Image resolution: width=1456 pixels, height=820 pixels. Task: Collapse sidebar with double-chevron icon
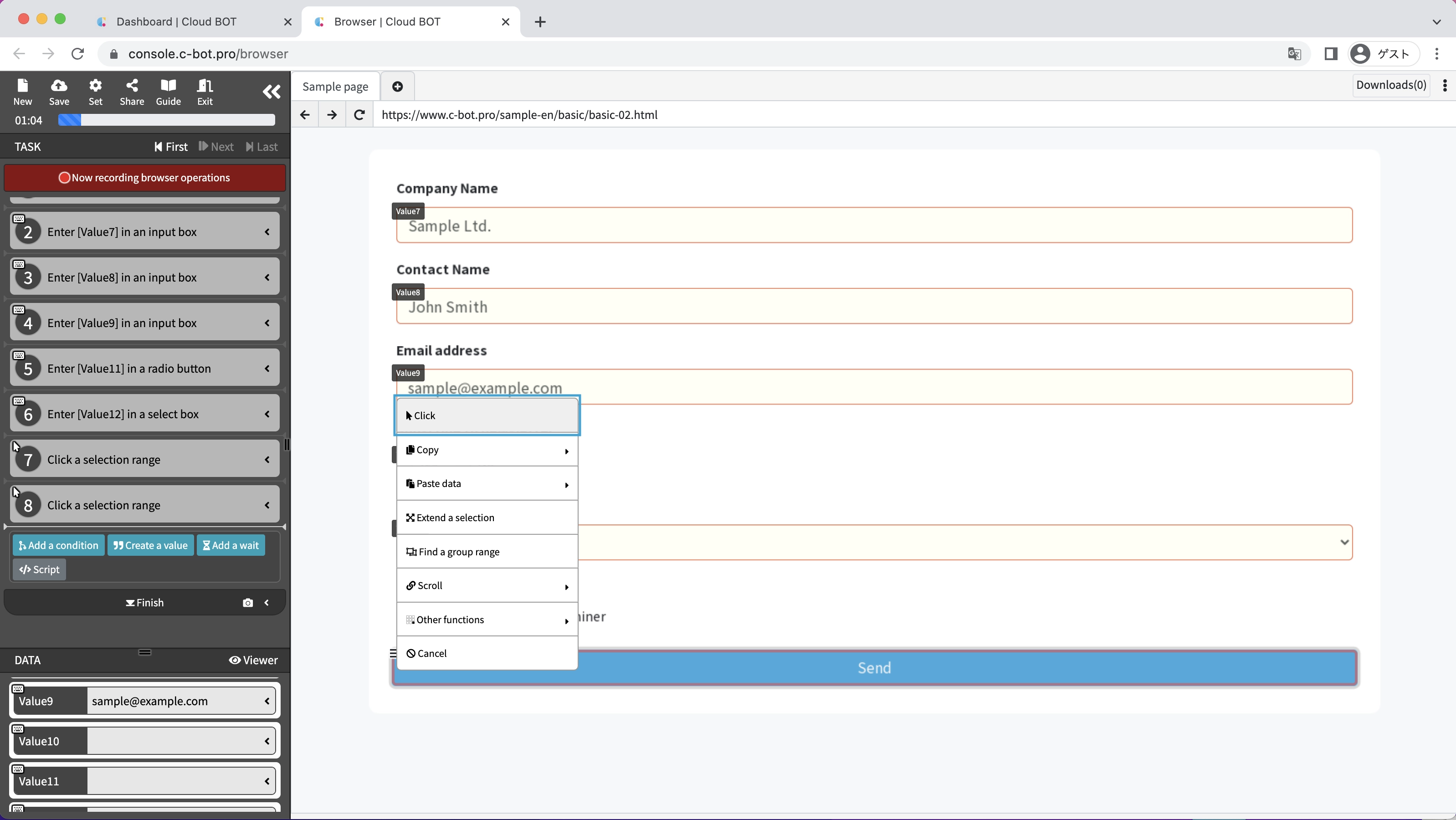[272, 92]
